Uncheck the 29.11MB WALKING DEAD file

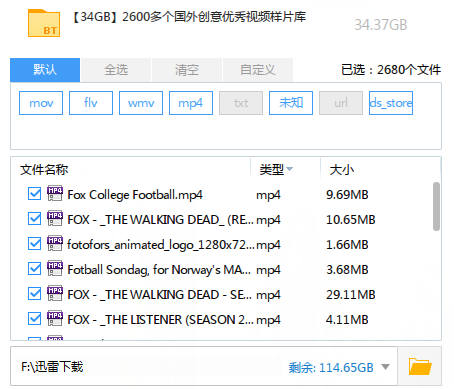34,294
